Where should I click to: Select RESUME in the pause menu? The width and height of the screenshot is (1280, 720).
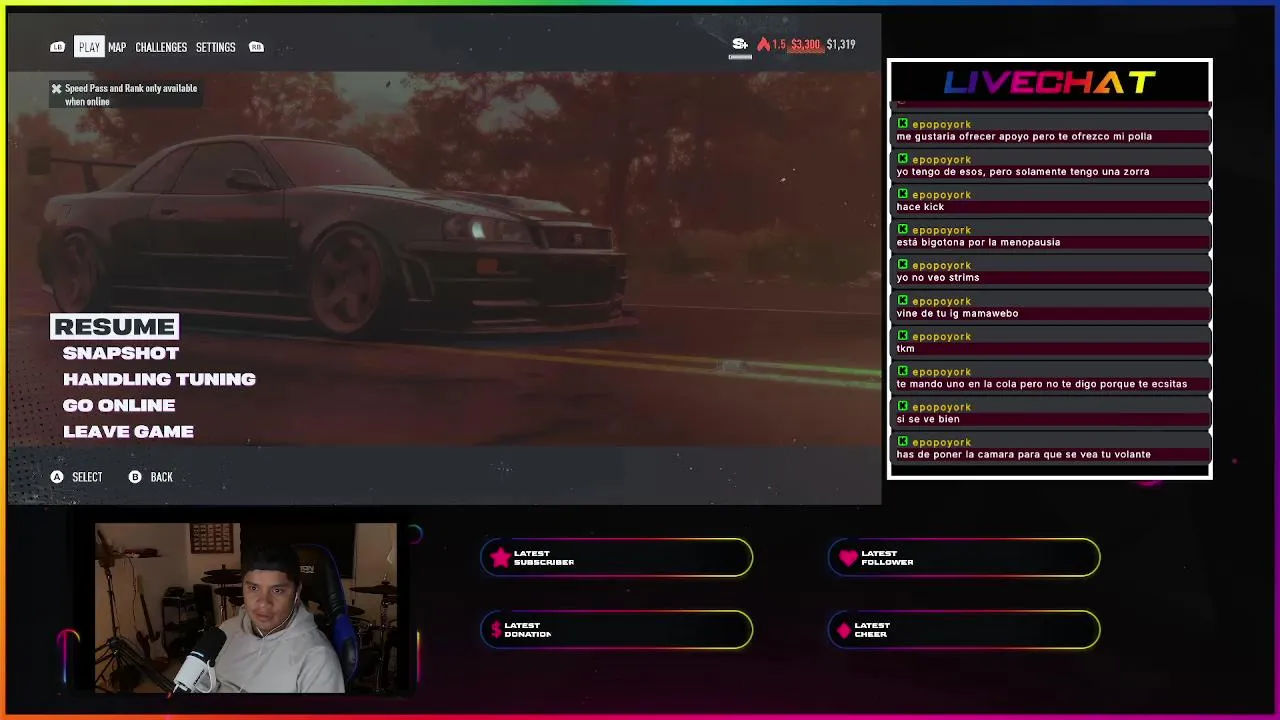point(115,327)
